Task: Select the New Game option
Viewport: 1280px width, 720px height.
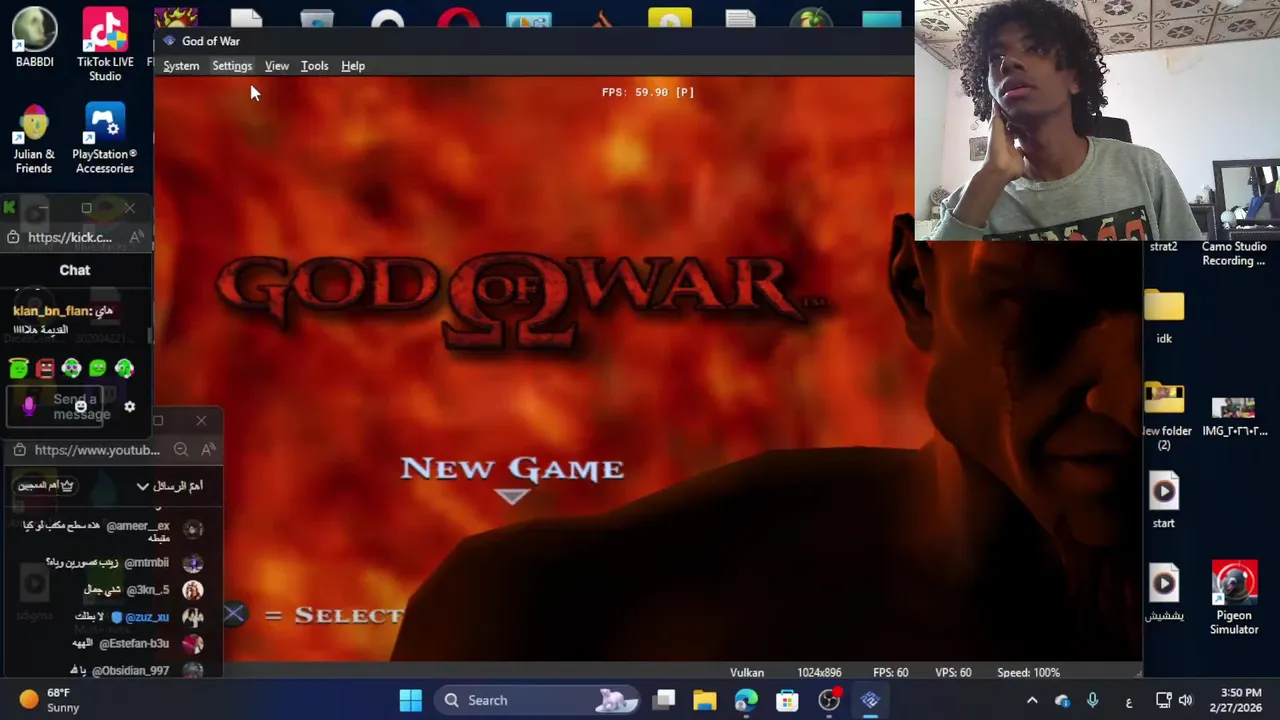Action: coord(512,469)
